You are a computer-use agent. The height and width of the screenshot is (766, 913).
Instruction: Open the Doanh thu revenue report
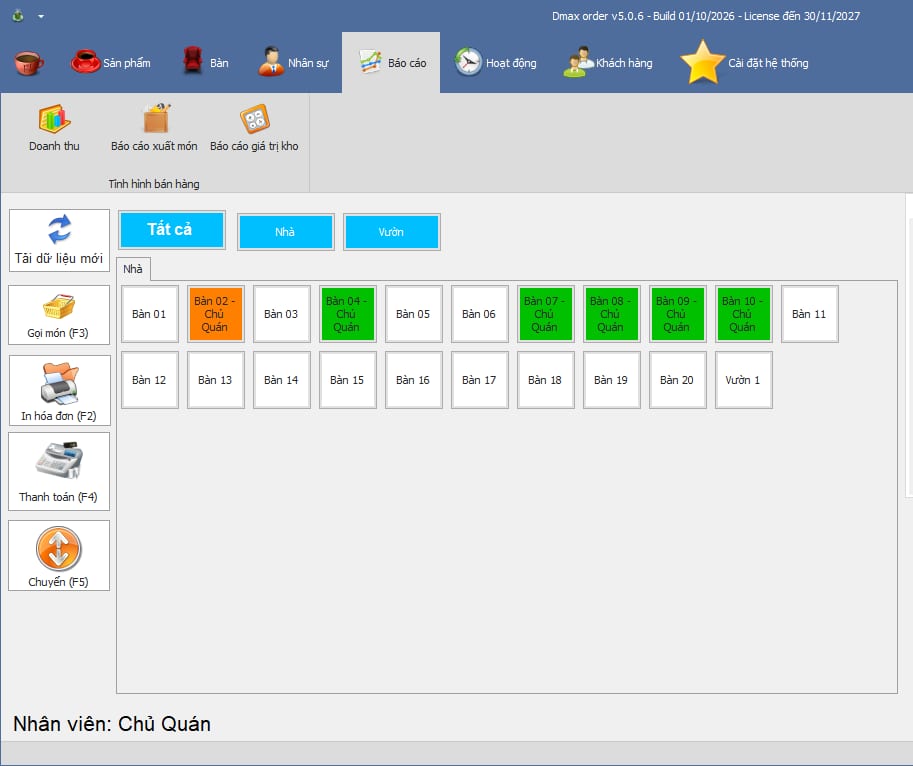(x=54, y=128)
